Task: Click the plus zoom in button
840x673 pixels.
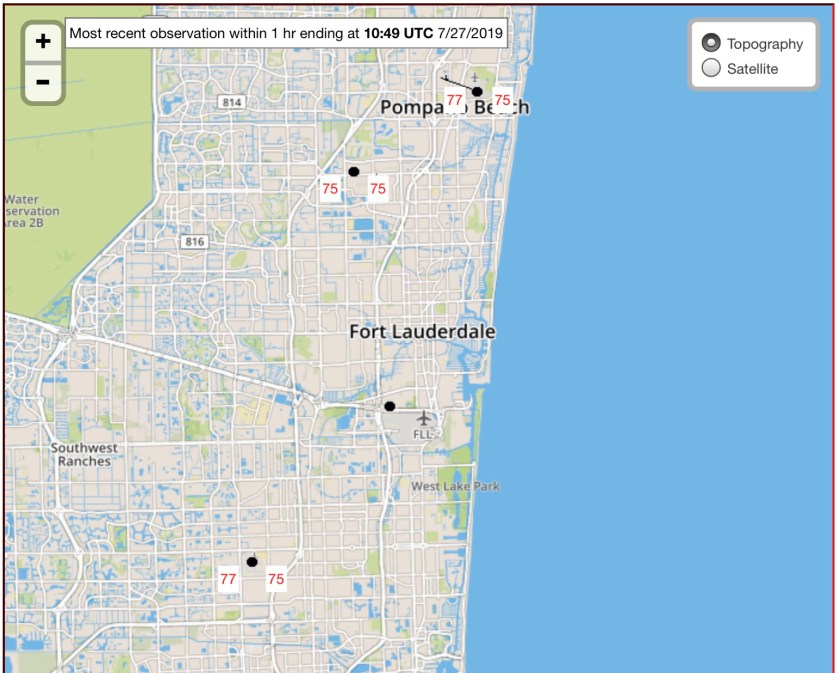Action: [x=43, y=41]
